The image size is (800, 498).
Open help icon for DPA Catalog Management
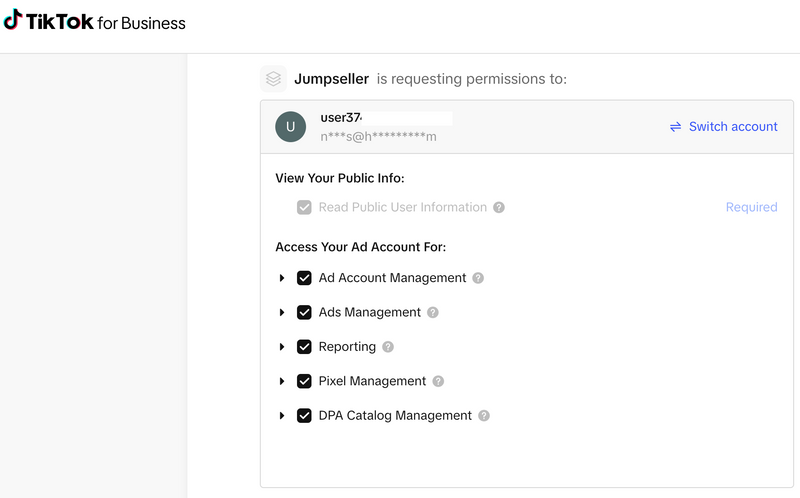(x=484, y=416)
